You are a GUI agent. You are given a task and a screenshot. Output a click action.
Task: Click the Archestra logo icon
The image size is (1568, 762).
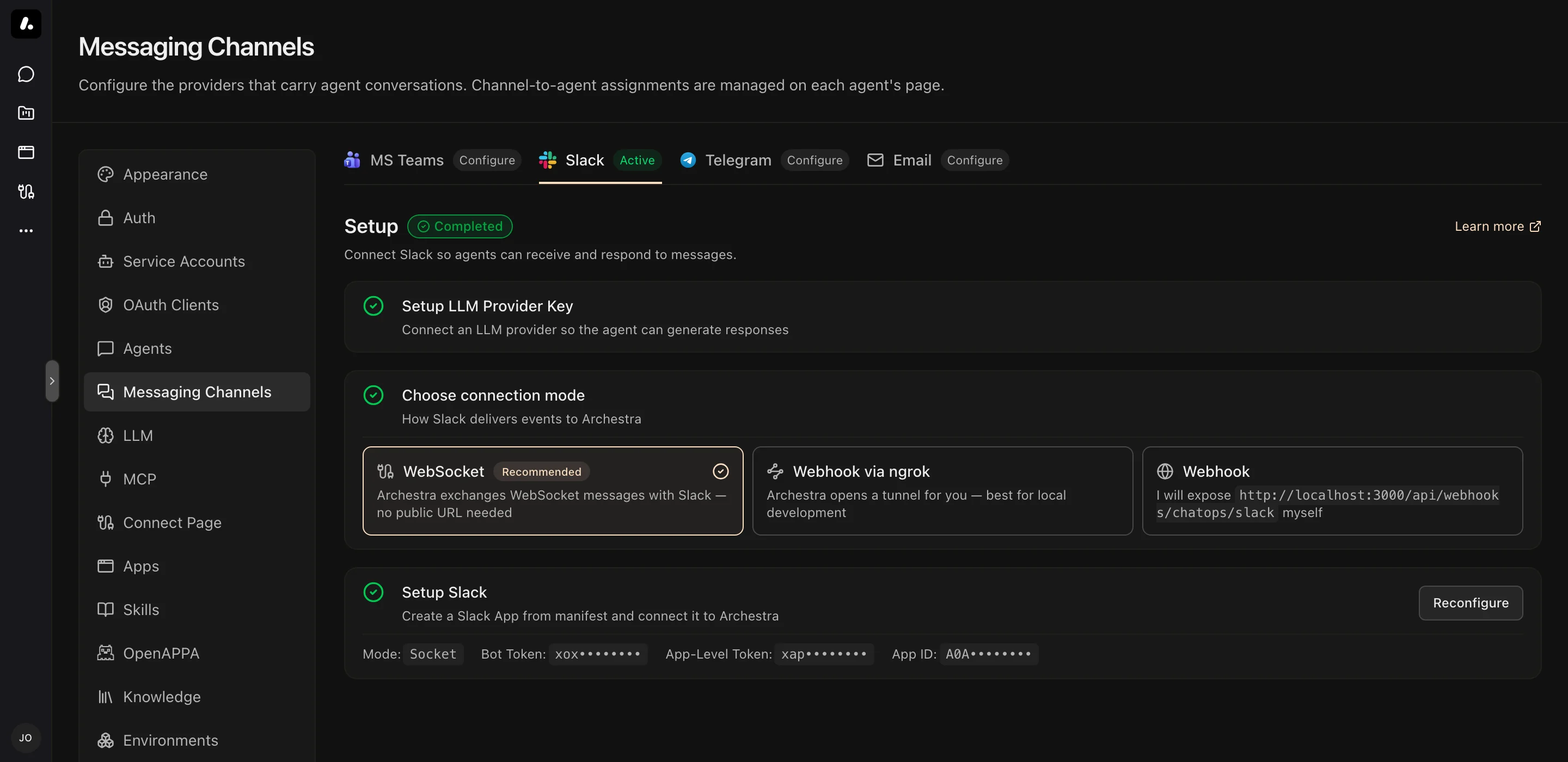(26, 24)
